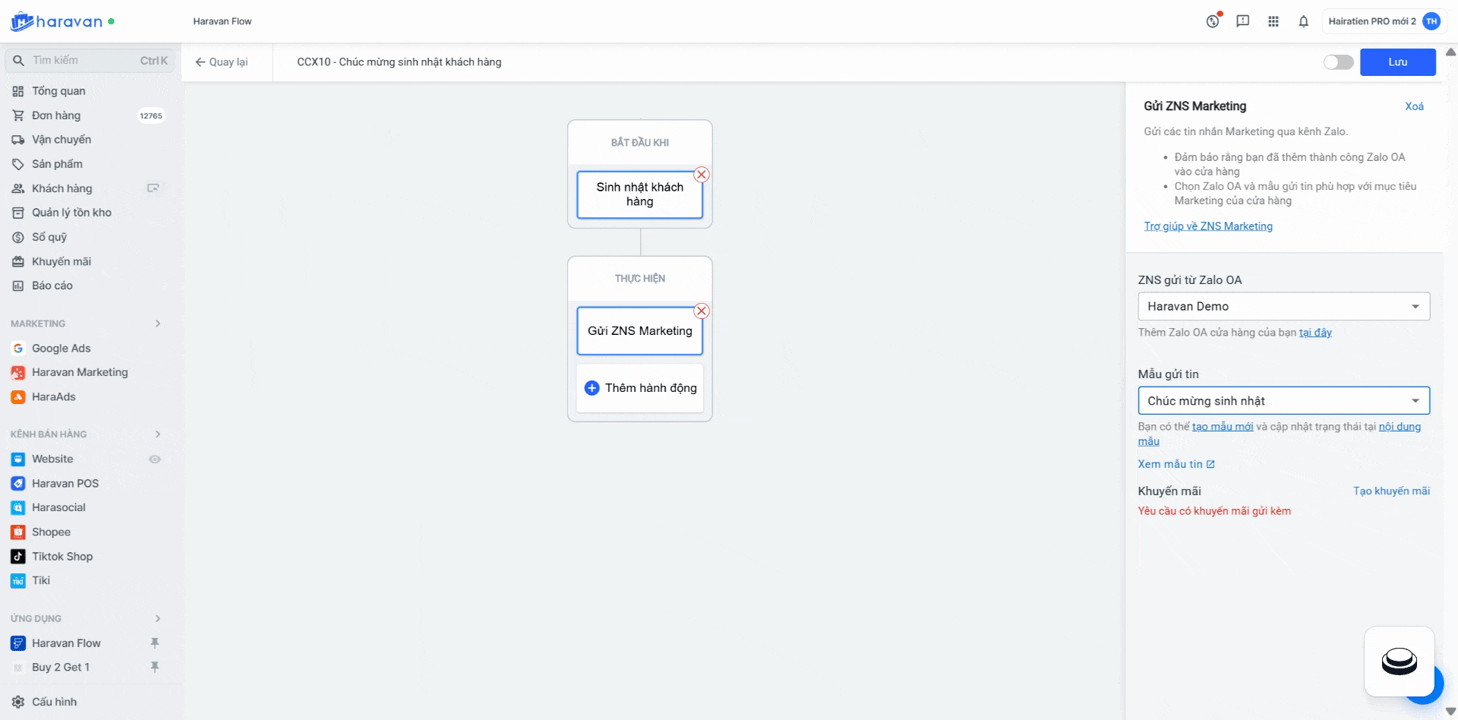Screen dimensions: 1458x720
Task: Open the apps grid icon
Action: pyautogui.click(x=1273, y=21)
